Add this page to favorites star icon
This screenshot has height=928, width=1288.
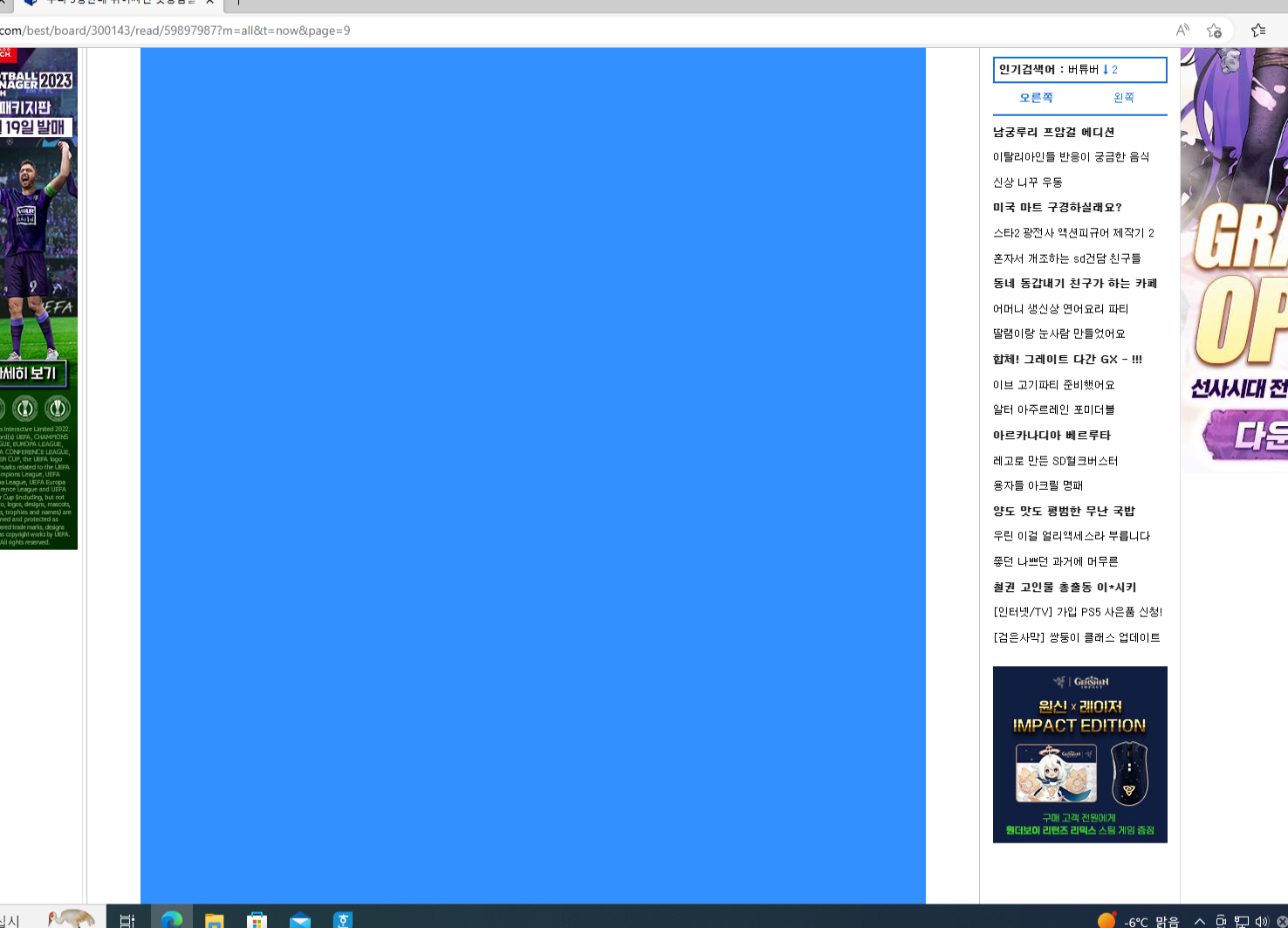(1214, 31)
